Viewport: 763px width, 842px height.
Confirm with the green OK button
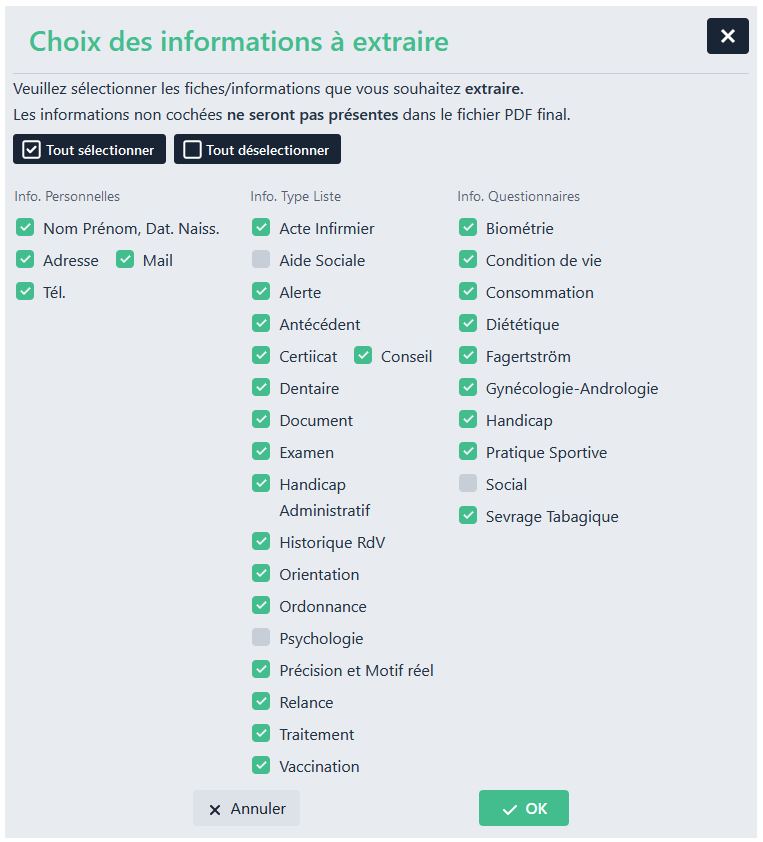pyautogui.click(x=523, y=808)
